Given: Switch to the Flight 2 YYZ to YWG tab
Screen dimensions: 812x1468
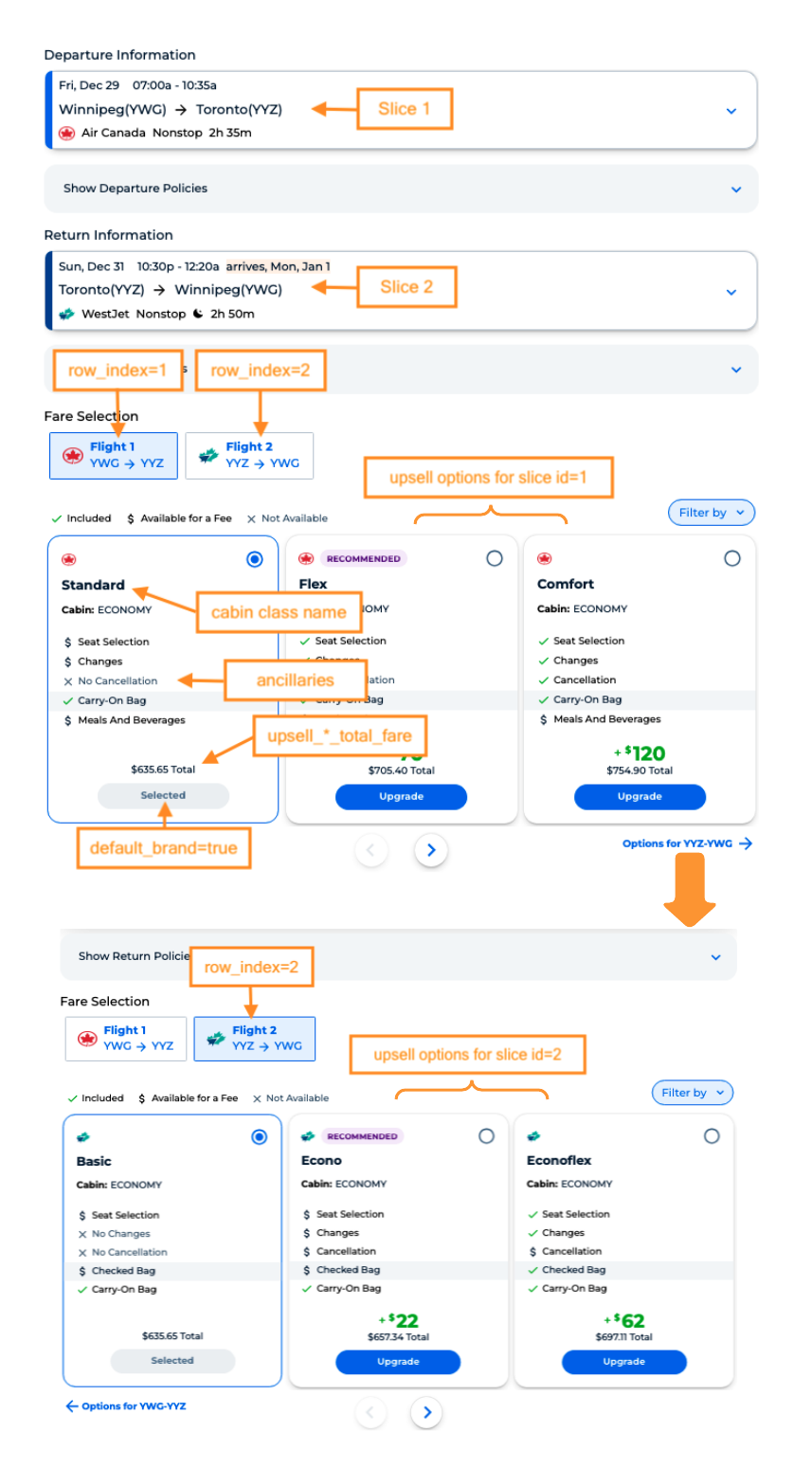Looking at the screenshot, I should (249, 455).
